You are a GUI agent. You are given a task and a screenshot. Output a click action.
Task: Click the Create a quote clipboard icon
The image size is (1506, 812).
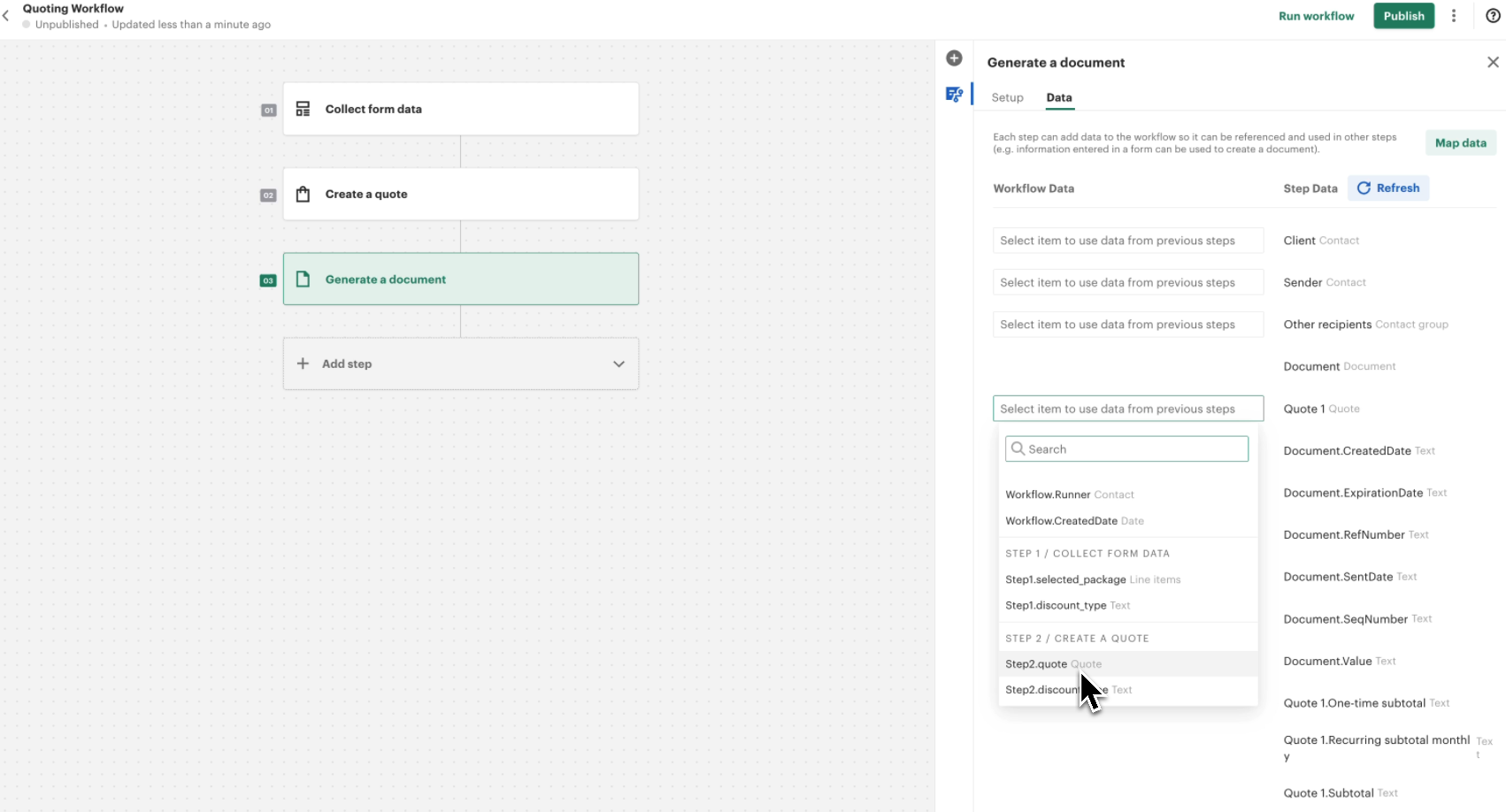[x=303, y=195]
